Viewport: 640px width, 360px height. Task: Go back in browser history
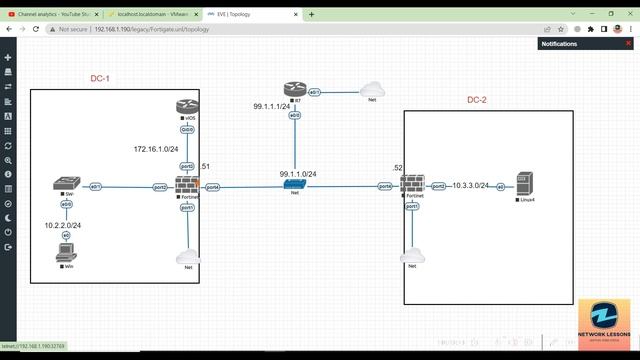[9, 29]
